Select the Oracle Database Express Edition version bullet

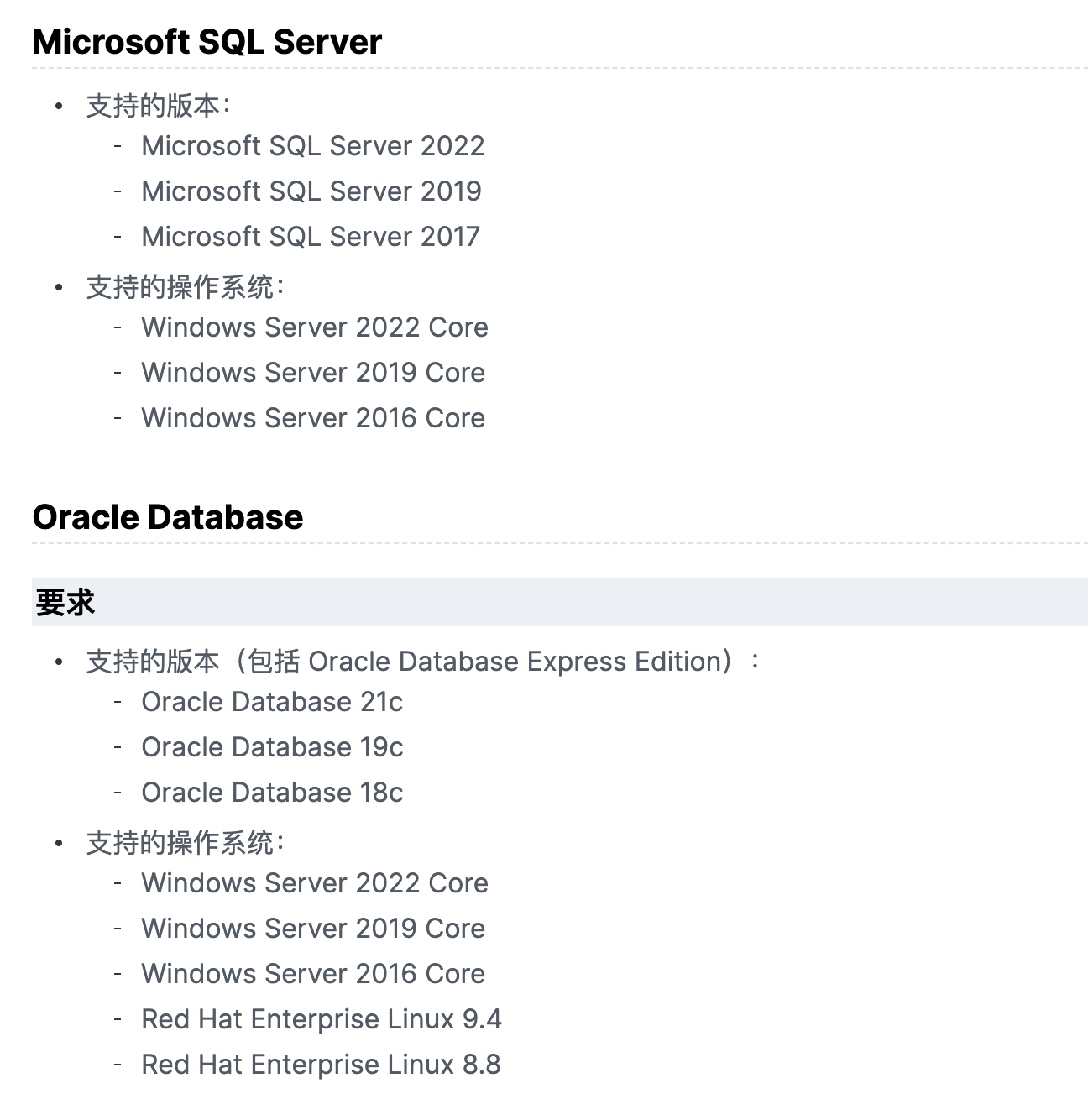tap(424, 662)
